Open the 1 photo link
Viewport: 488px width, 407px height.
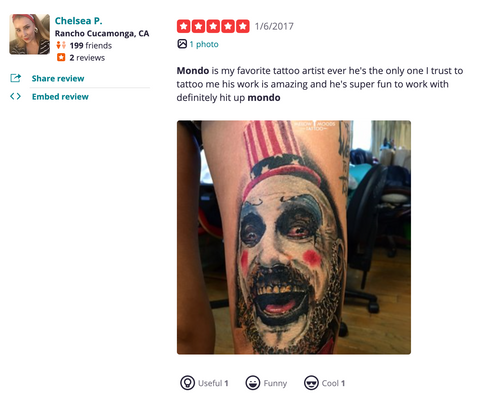pos(204,44)
